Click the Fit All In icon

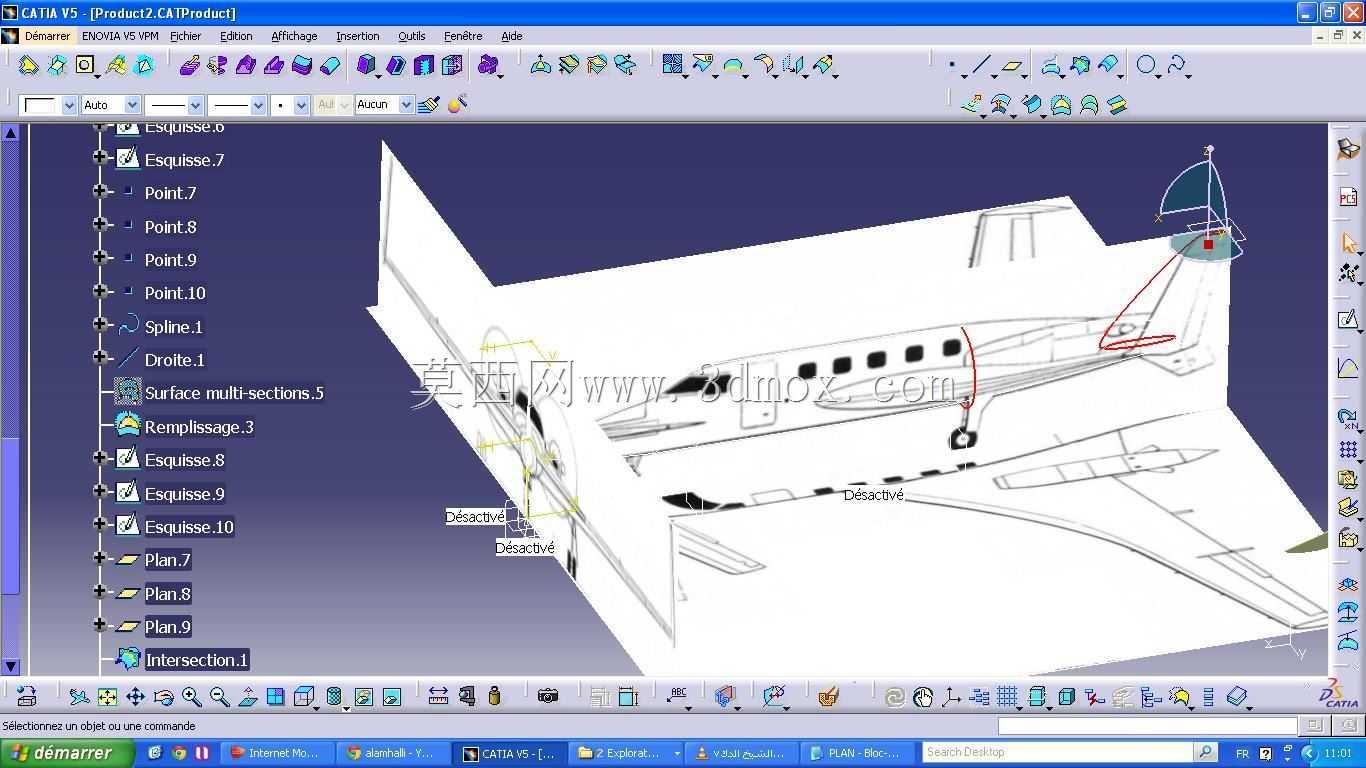point(107,696)
